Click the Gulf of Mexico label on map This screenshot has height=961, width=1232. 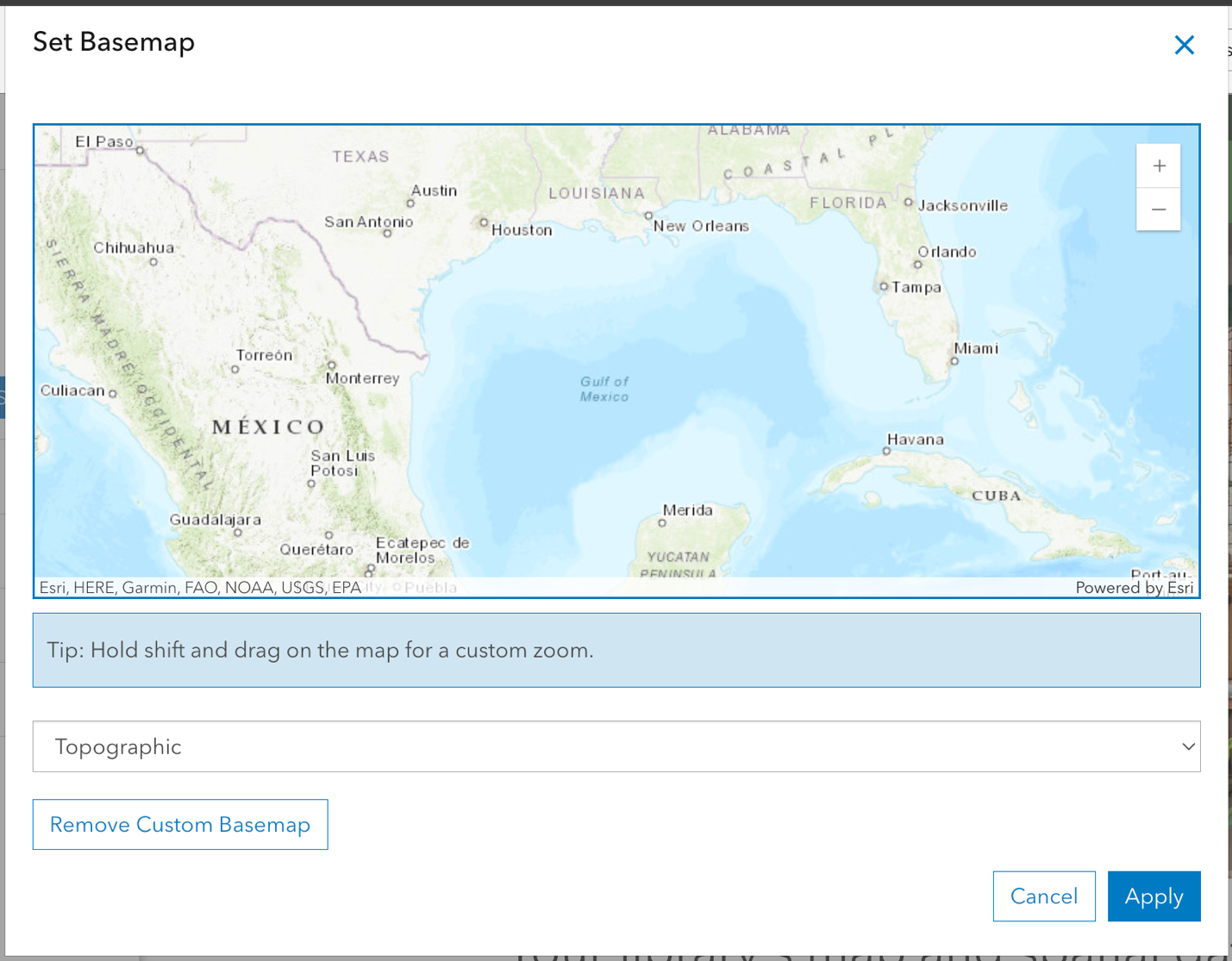604,389
